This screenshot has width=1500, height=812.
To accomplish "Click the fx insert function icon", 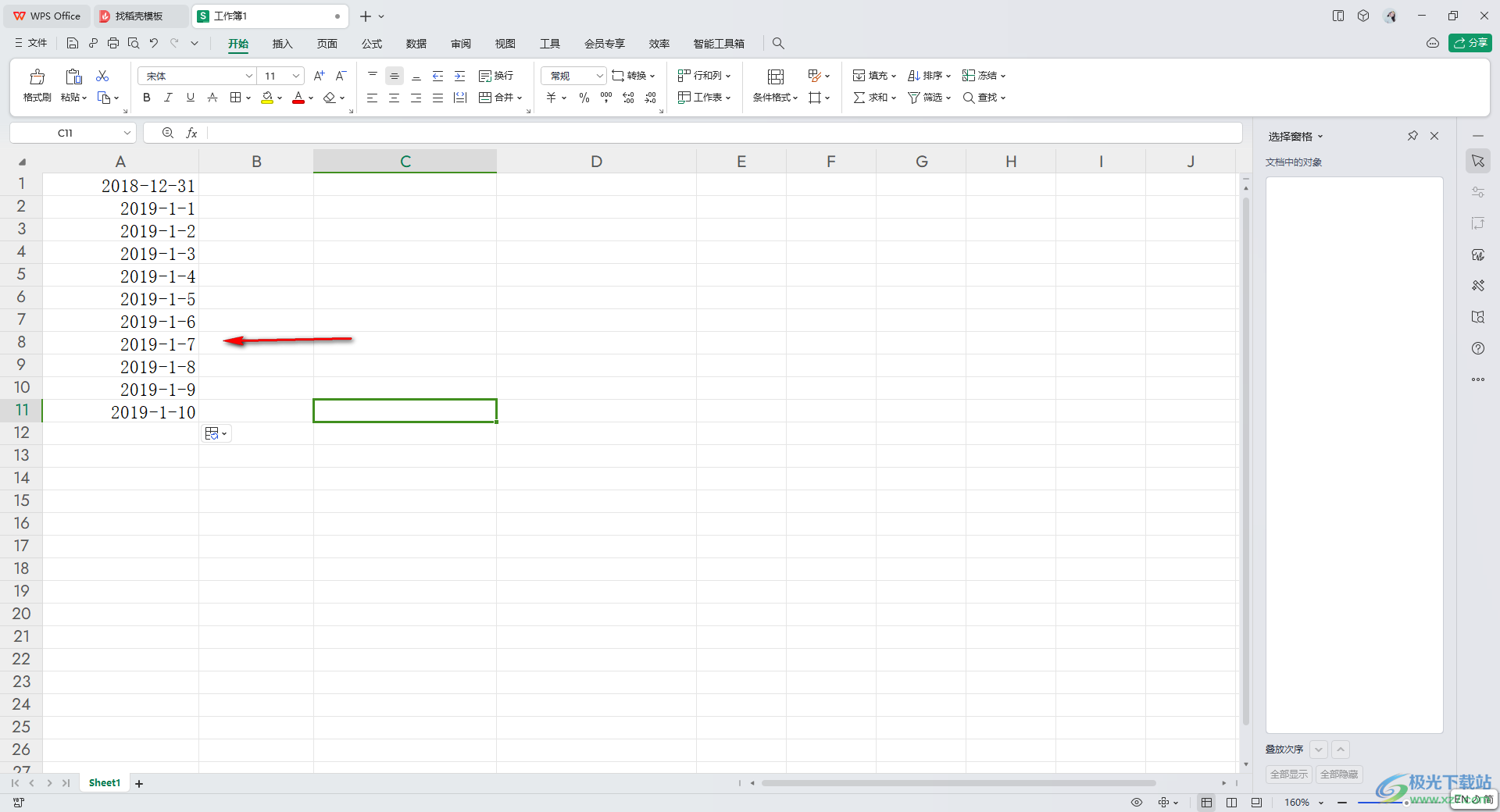I will point(191,133).
